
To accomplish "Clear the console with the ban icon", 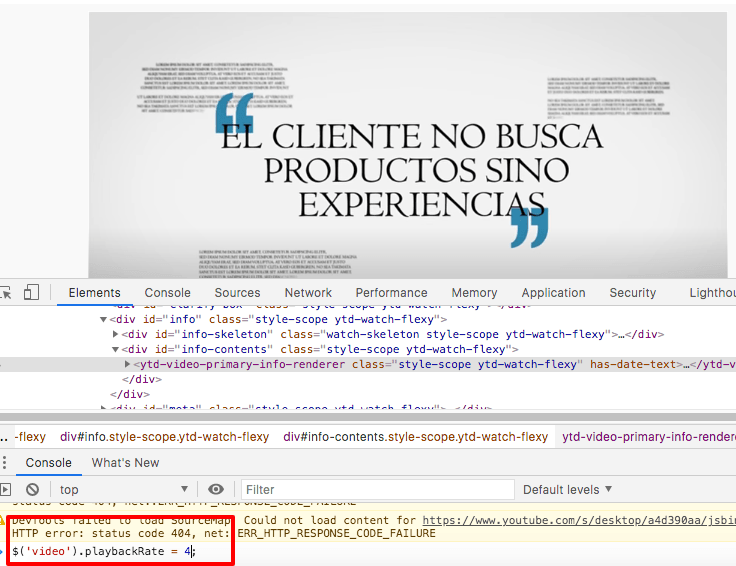I will pos(32,489).
